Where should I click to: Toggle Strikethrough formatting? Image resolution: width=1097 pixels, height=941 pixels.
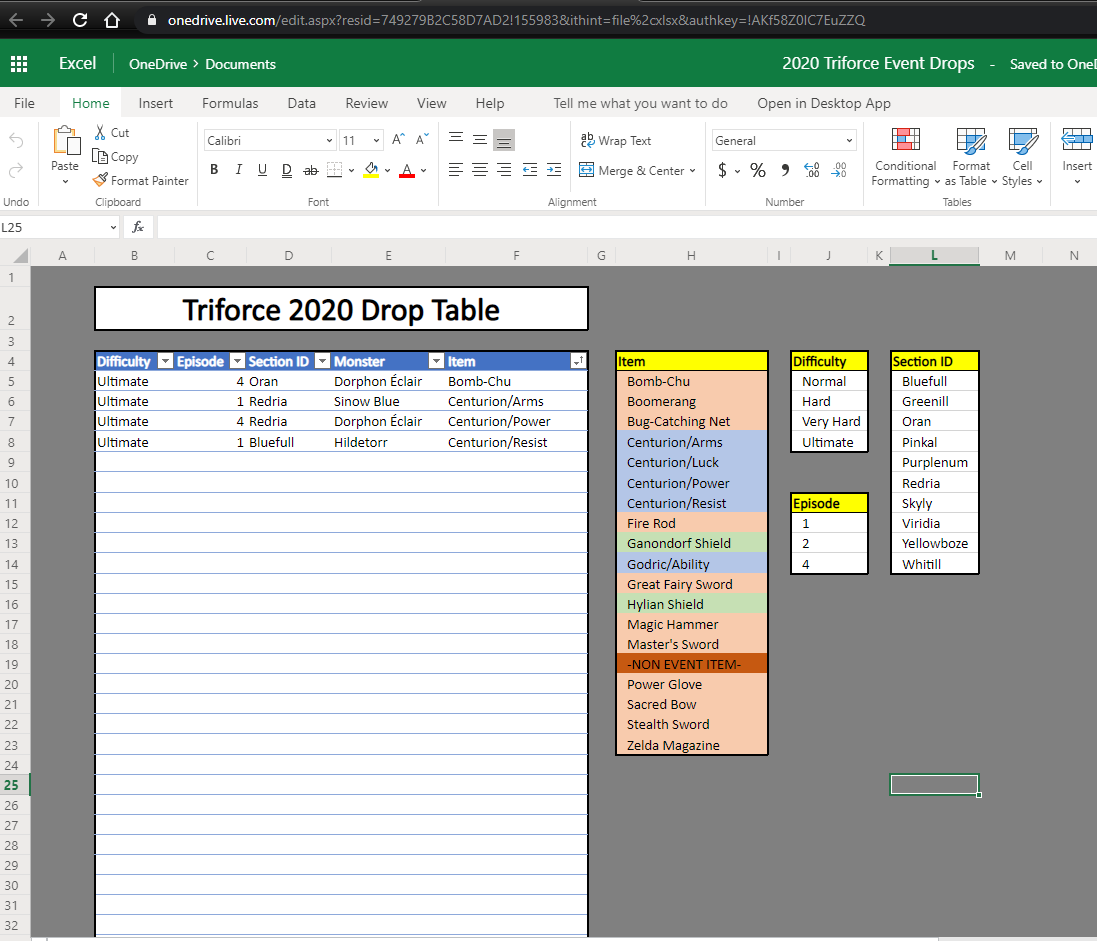(x=311, y=170)
